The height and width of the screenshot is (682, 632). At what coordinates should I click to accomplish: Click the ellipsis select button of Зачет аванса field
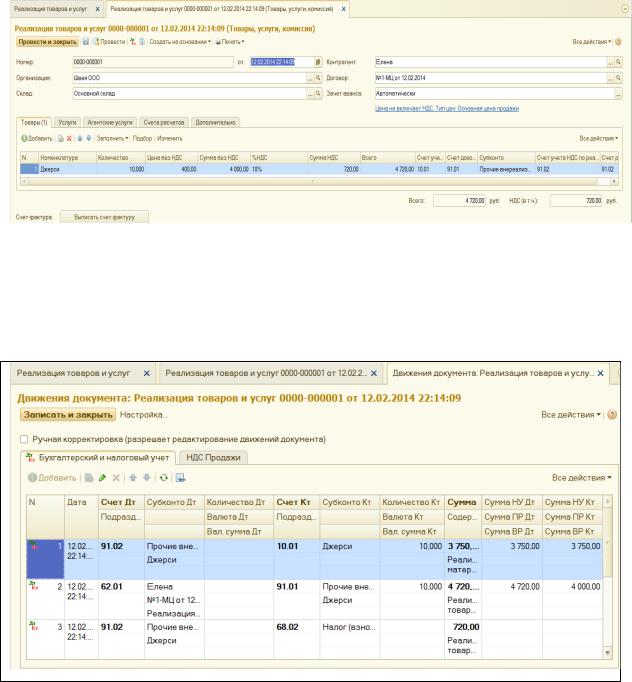(x=618, y=94)
